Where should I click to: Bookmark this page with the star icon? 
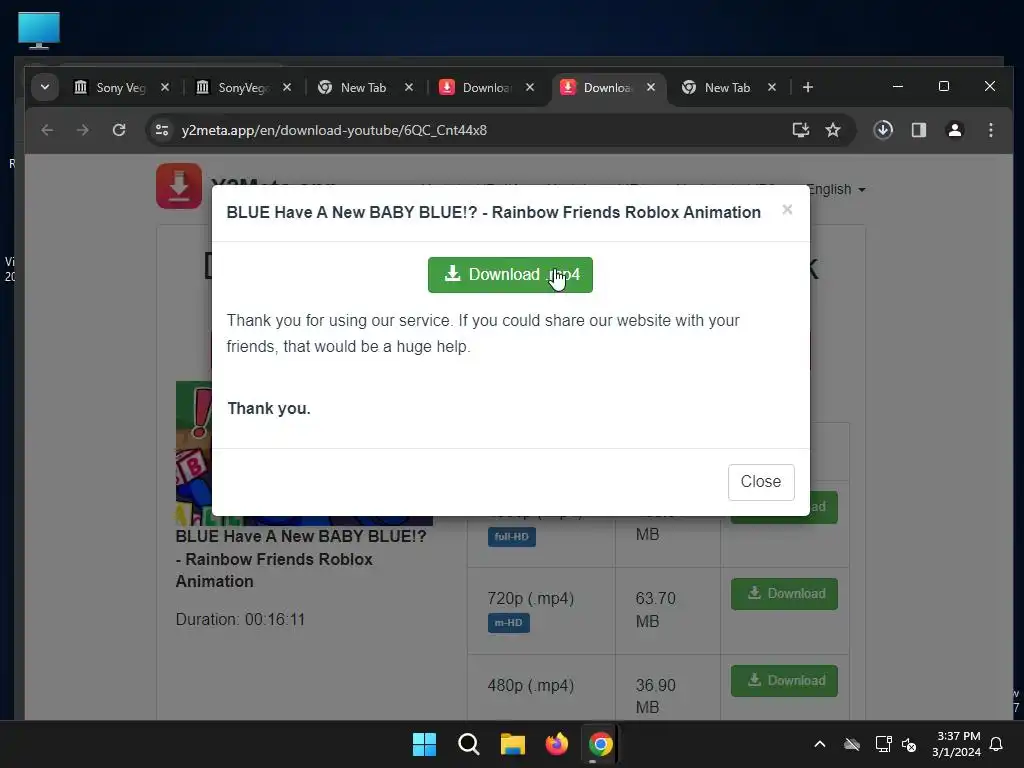tap(833, 130)
